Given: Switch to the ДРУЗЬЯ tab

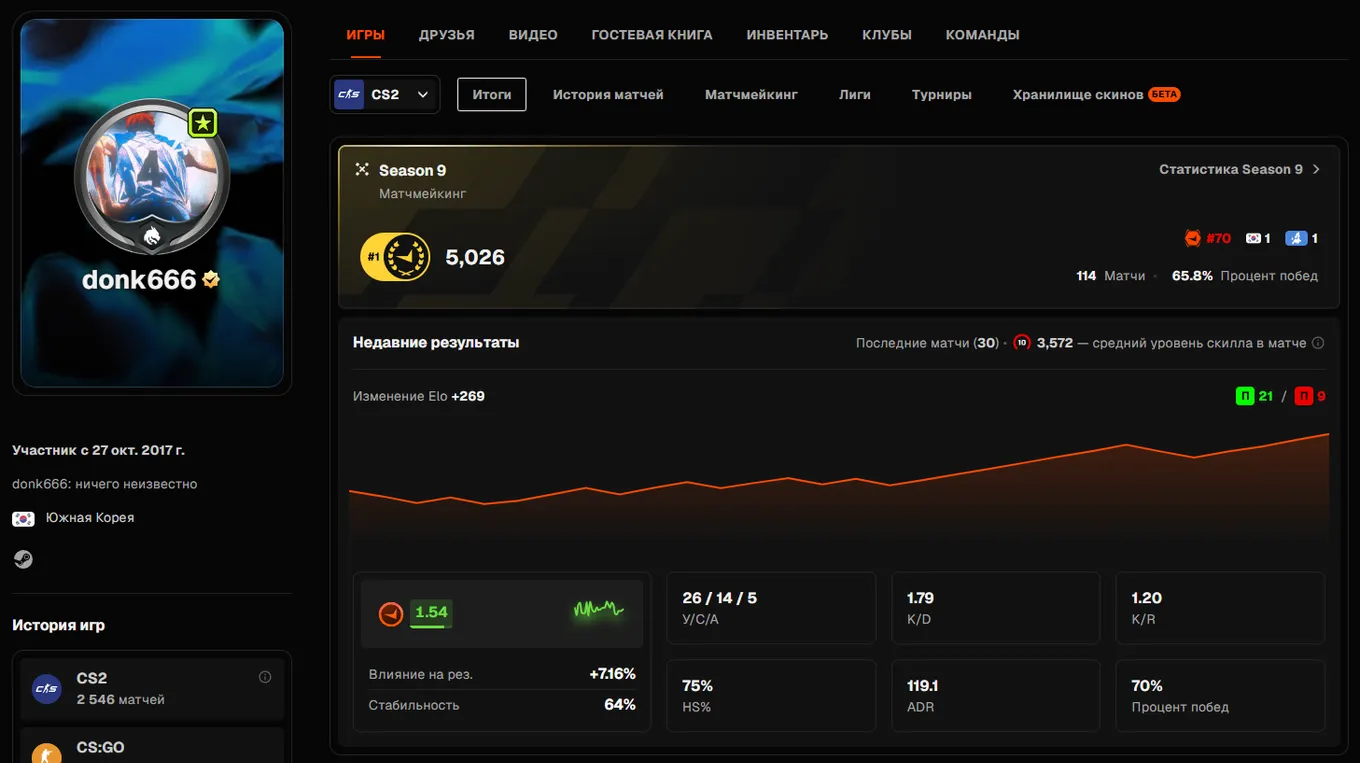Looking at the screenshot, I should click(447, 35).
